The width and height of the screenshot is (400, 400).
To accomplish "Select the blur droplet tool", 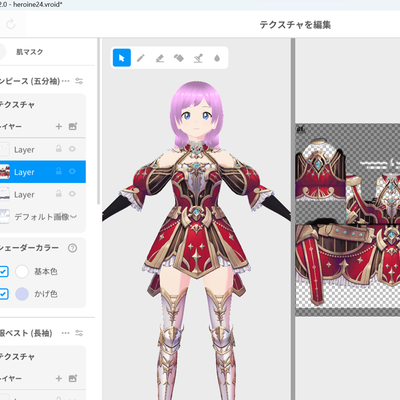I will (x=217, y=58).
